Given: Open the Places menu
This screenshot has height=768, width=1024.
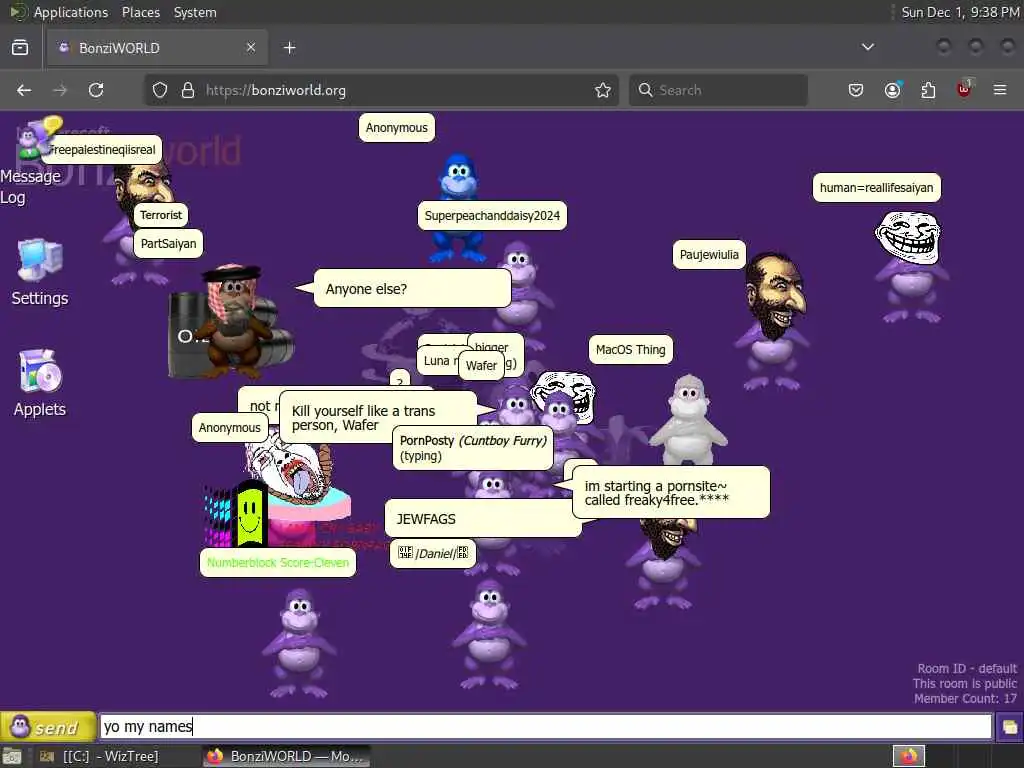Looking at the screenshot, I should (140, 12).
